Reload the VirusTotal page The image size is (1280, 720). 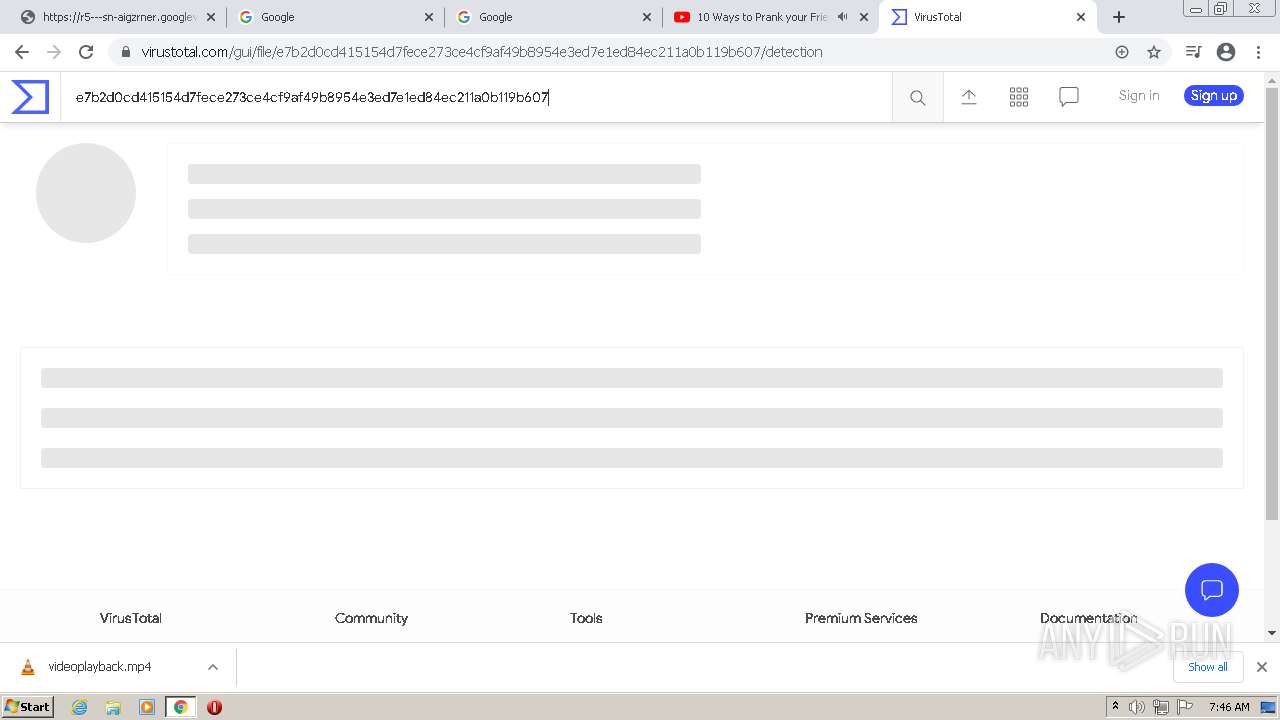86,52
